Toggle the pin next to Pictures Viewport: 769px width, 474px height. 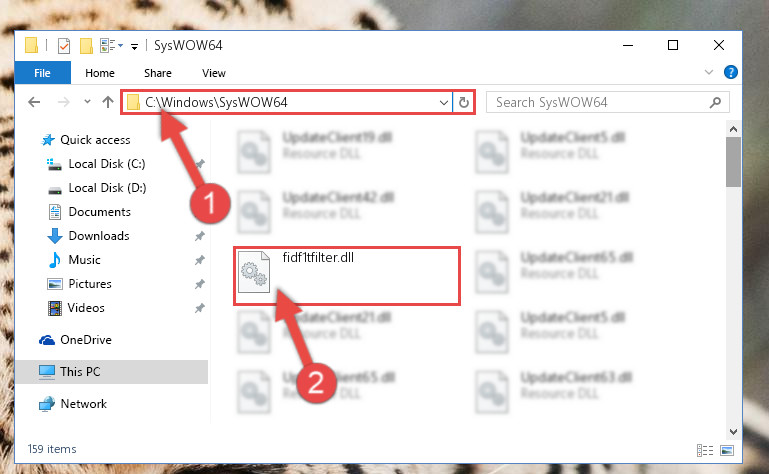200,284
